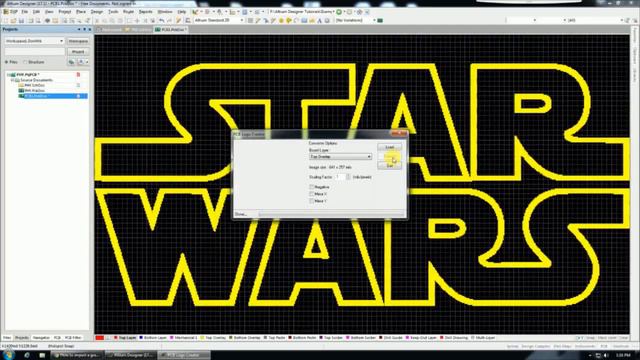
Task: Select the Structure radio button
Action: coord(25,62)
